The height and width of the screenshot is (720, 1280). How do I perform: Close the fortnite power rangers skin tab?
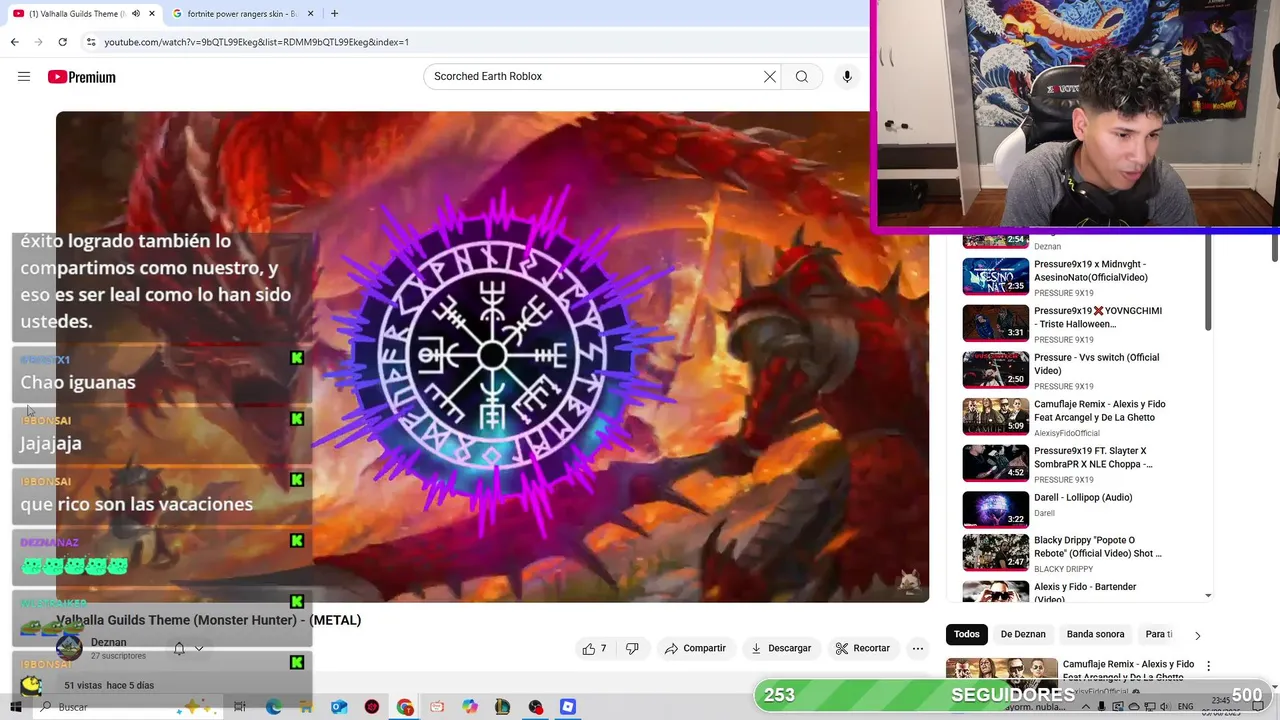pos(311,13)
